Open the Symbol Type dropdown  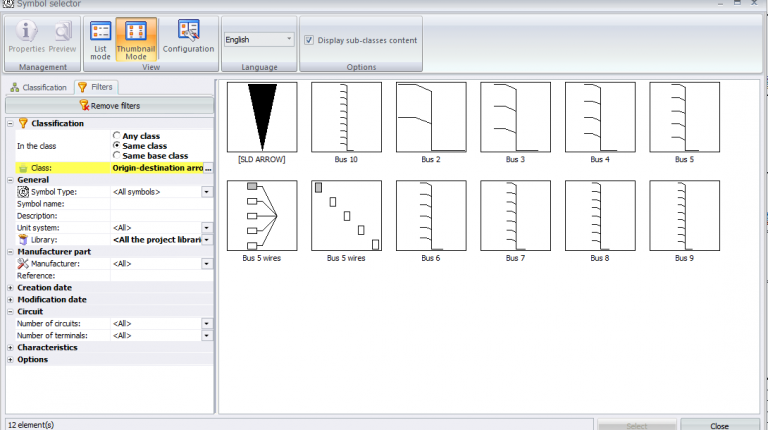click(x=207, y=192)
